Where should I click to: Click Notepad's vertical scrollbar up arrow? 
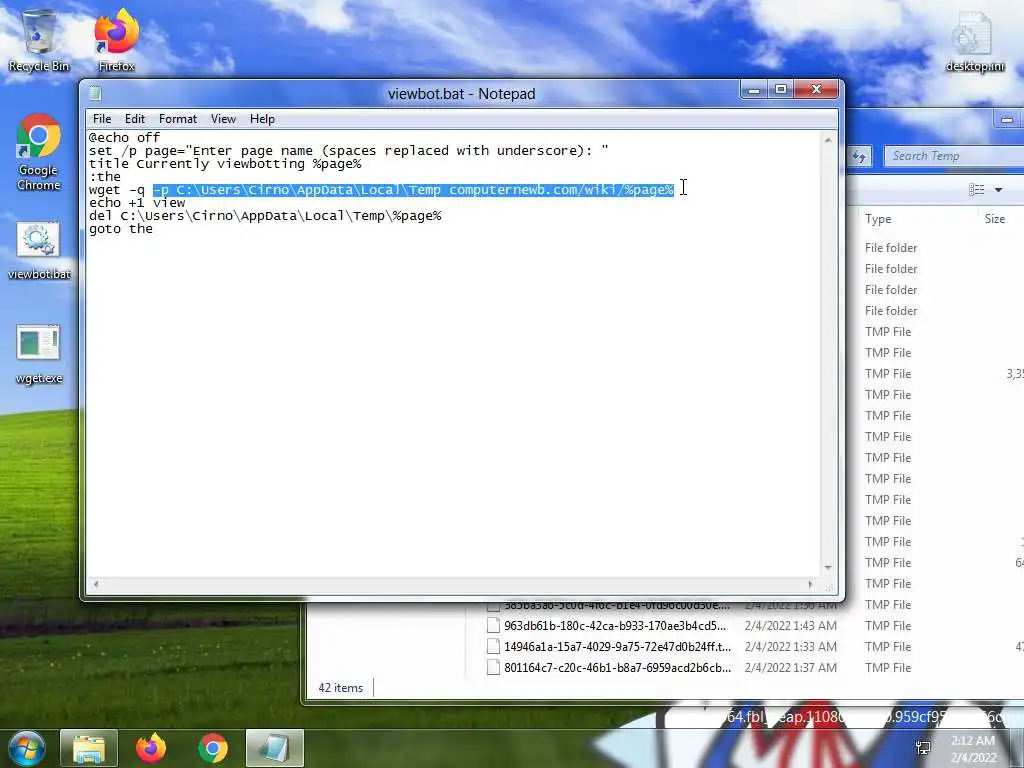tap(828, 140)
